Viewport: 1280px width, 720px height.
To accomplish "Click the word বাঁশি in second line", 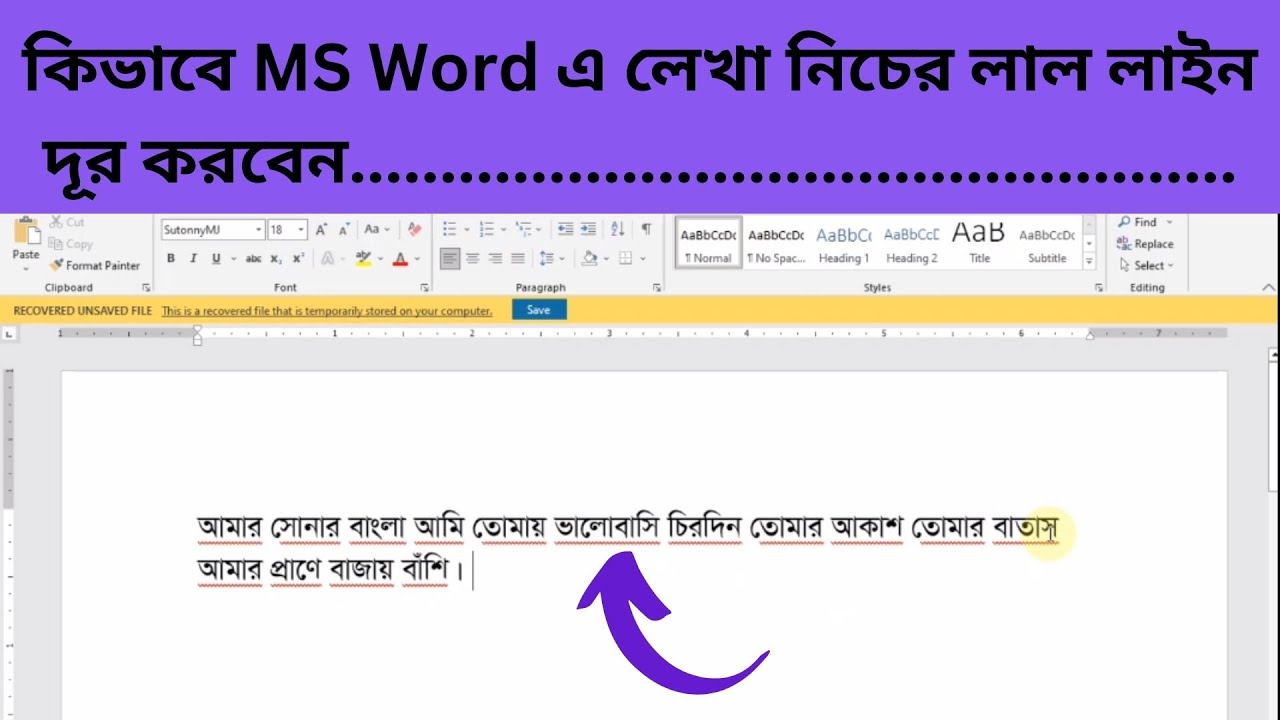I will tap(425, 570).
